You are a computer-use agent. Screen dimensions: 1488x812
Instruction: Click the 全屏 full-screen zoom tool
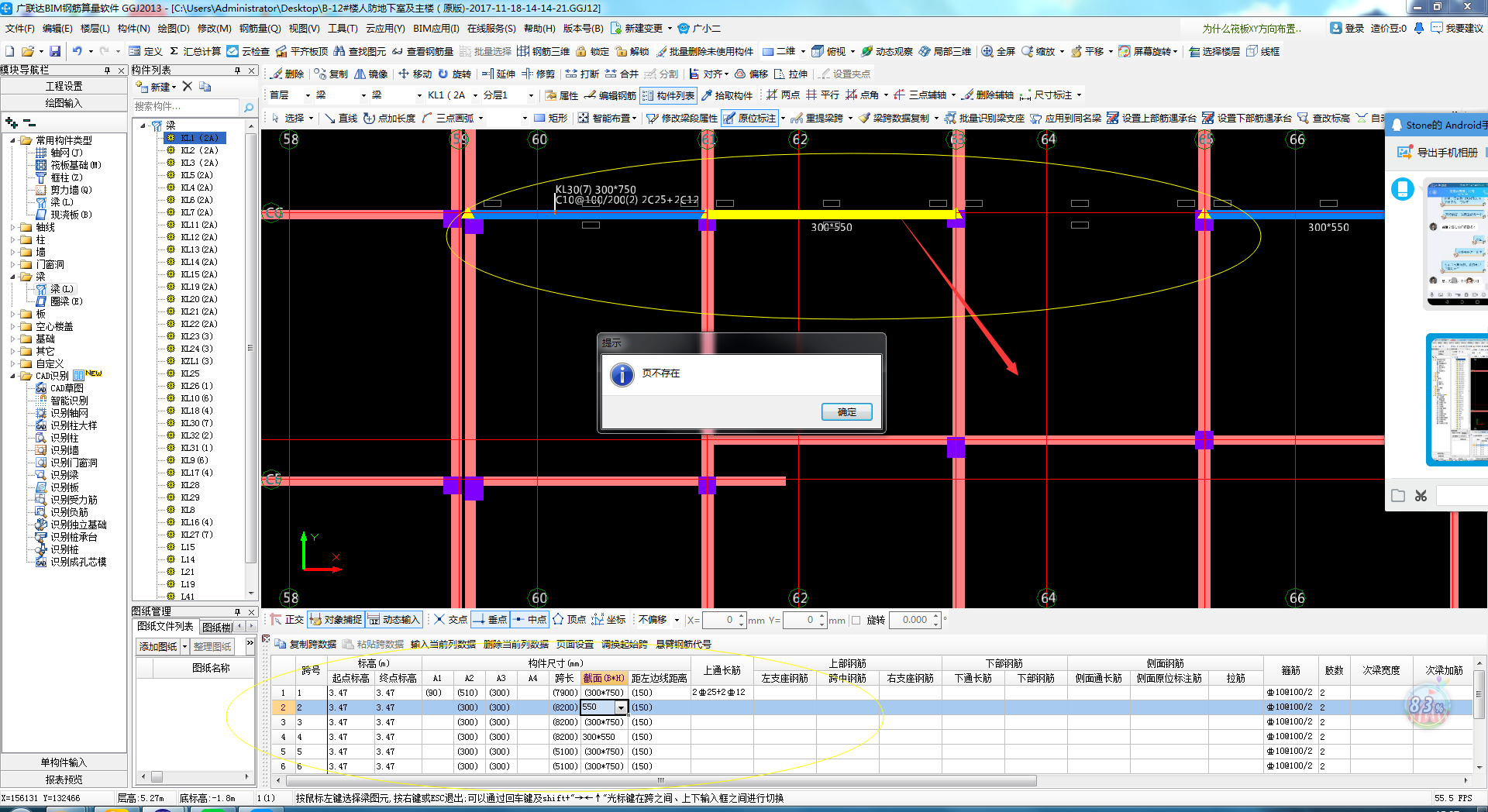coord(998,51)
